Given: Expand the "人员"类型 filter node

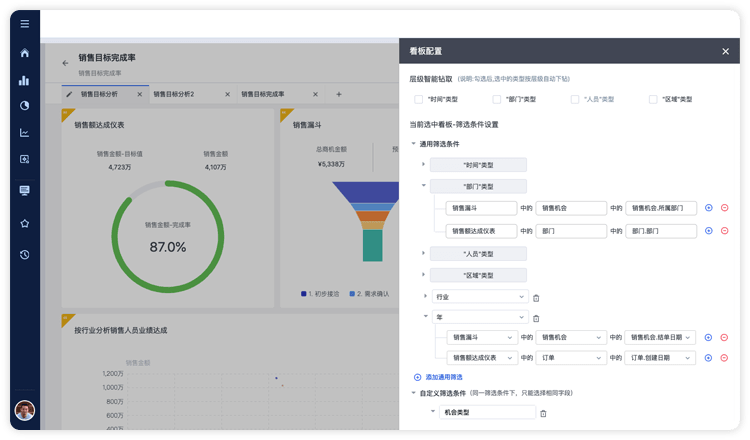Looking at the screenshot, I should click(423, 253).
